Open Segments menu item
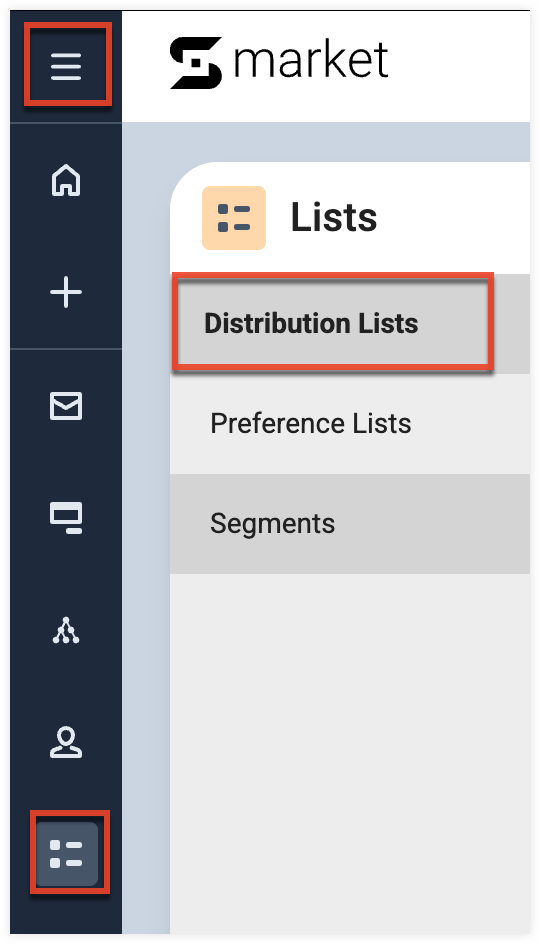 (350, 524)
